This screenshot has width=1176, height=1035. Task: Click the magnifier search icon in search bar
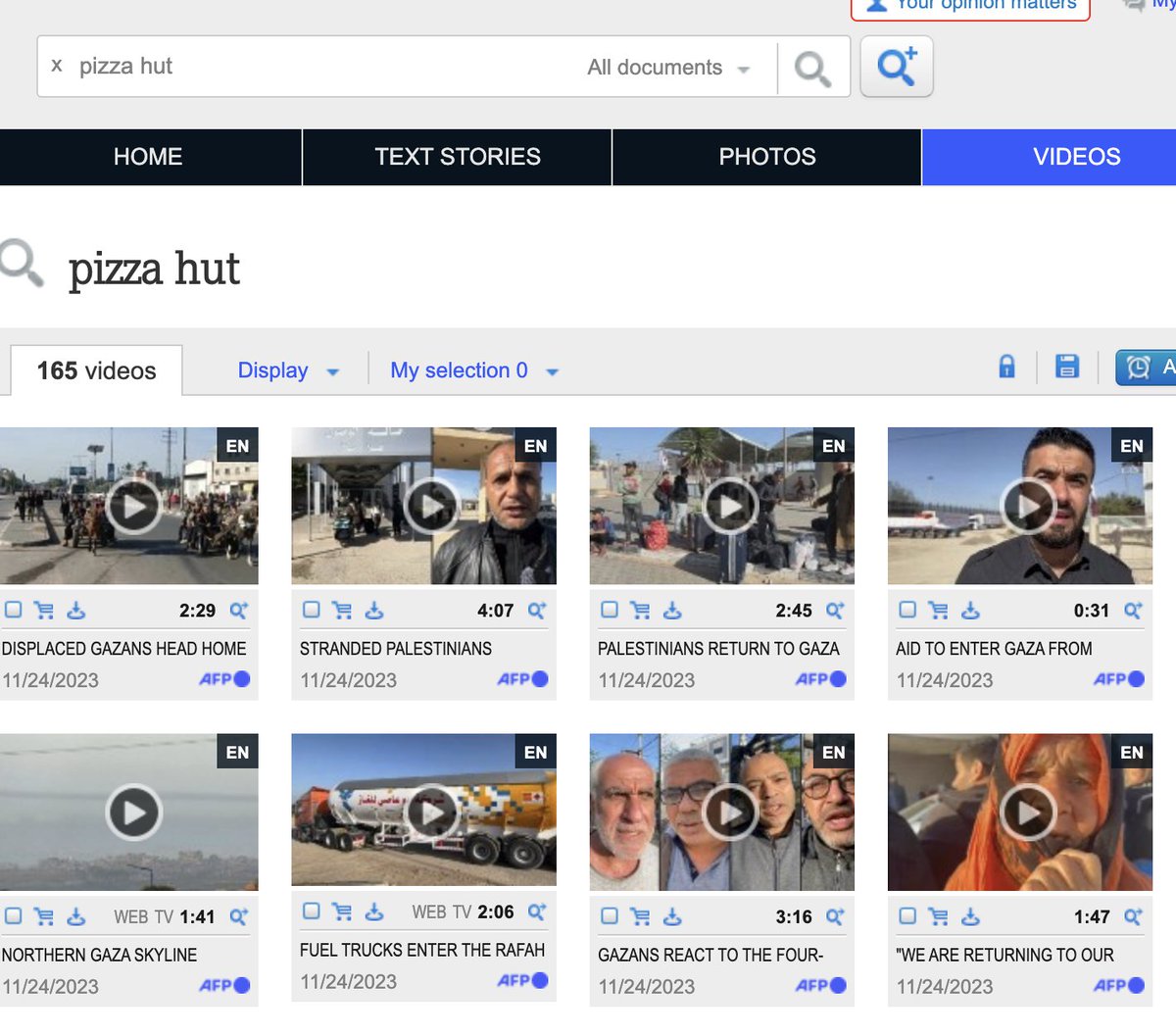click(x=812, y=68)
